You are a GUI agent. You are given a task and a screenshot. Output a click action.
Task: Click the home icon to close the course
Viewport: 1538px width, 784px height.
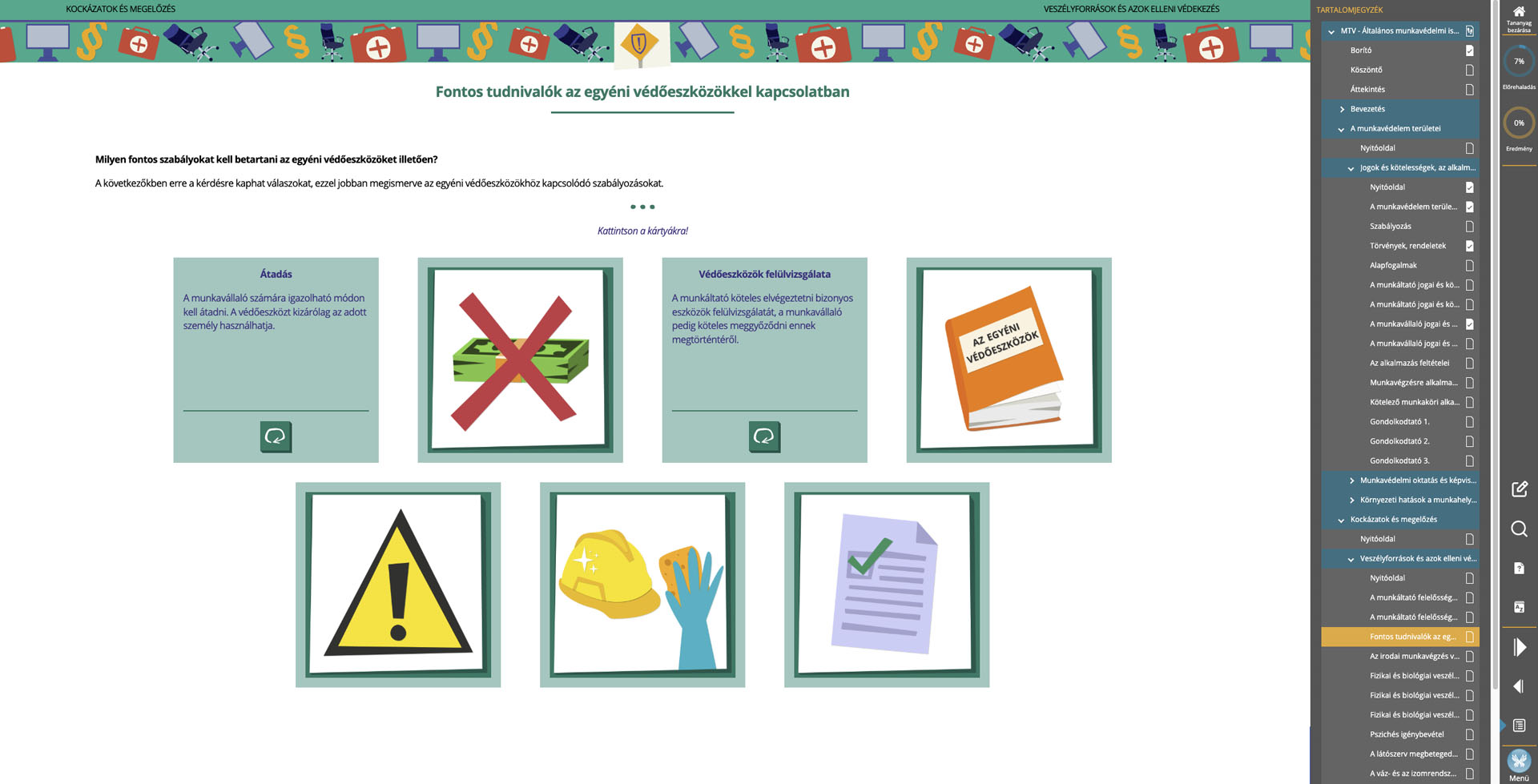click(1518, 12)
